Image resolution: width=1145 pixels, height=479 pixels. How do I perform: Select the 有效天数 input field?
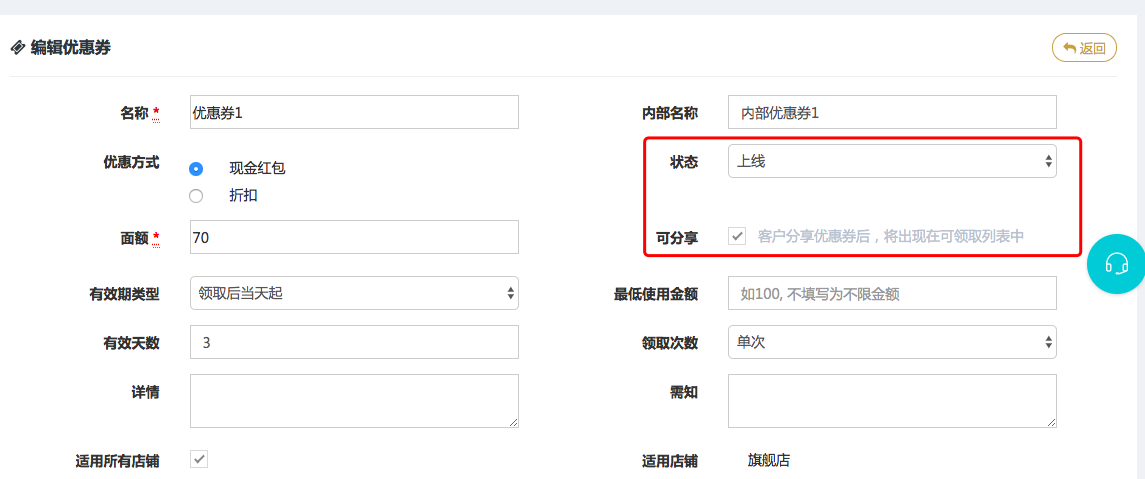[354, 342]
